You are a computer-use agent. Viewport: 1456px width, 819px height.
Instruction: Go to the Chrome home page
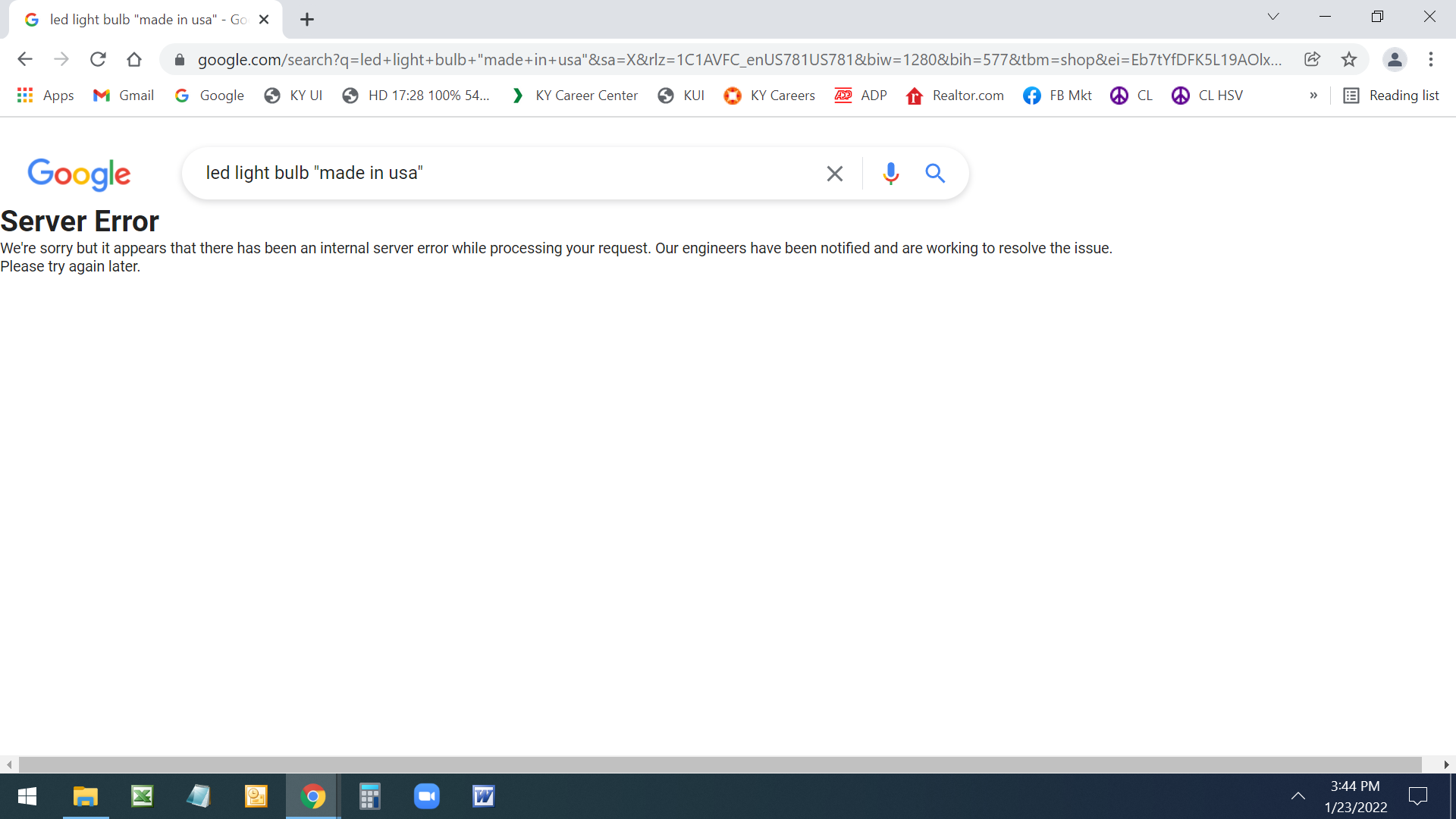coord(134,59)
